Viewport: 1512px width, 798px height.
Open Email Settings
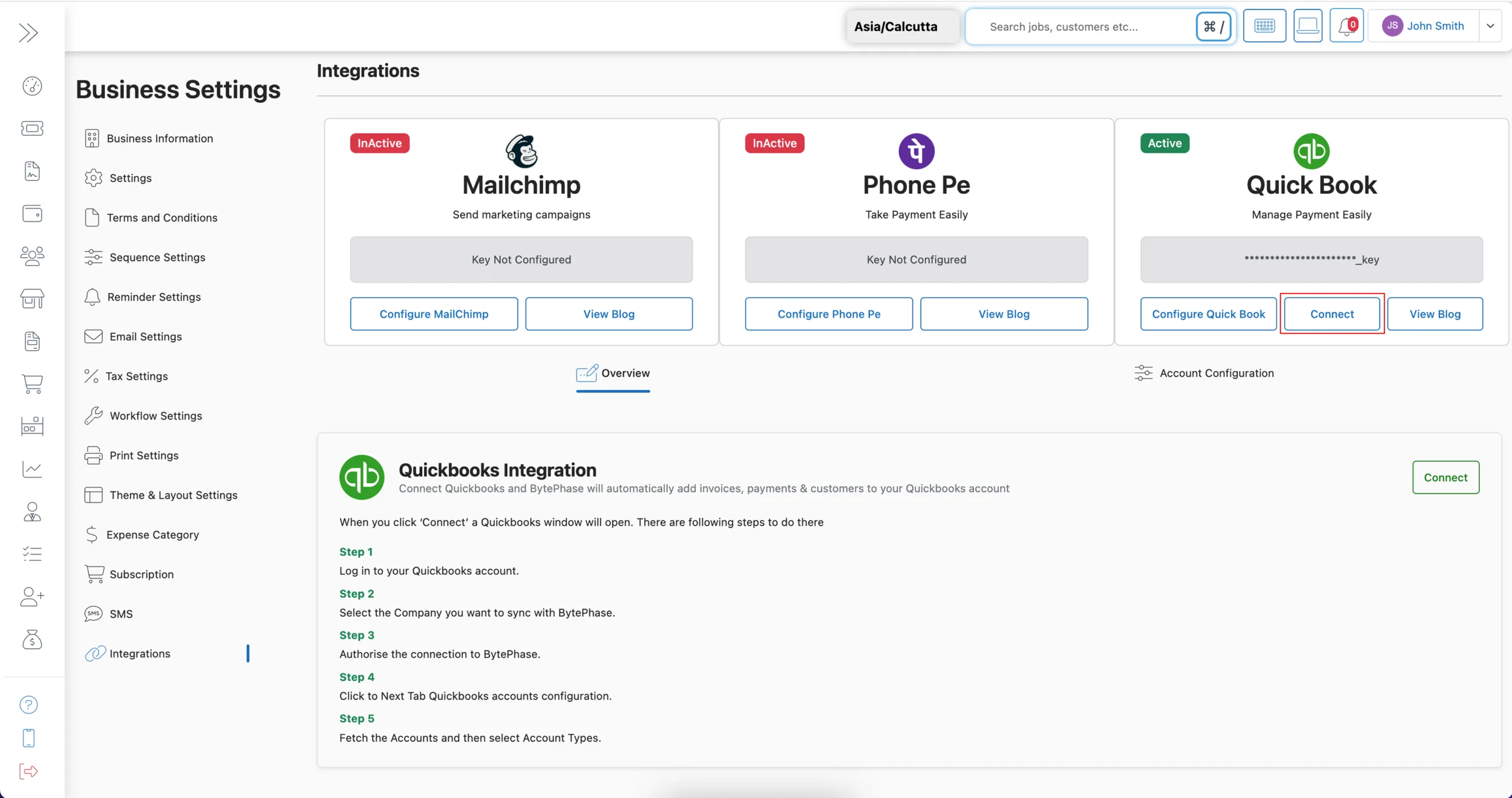pyautogui.click(x=133, y=336)
